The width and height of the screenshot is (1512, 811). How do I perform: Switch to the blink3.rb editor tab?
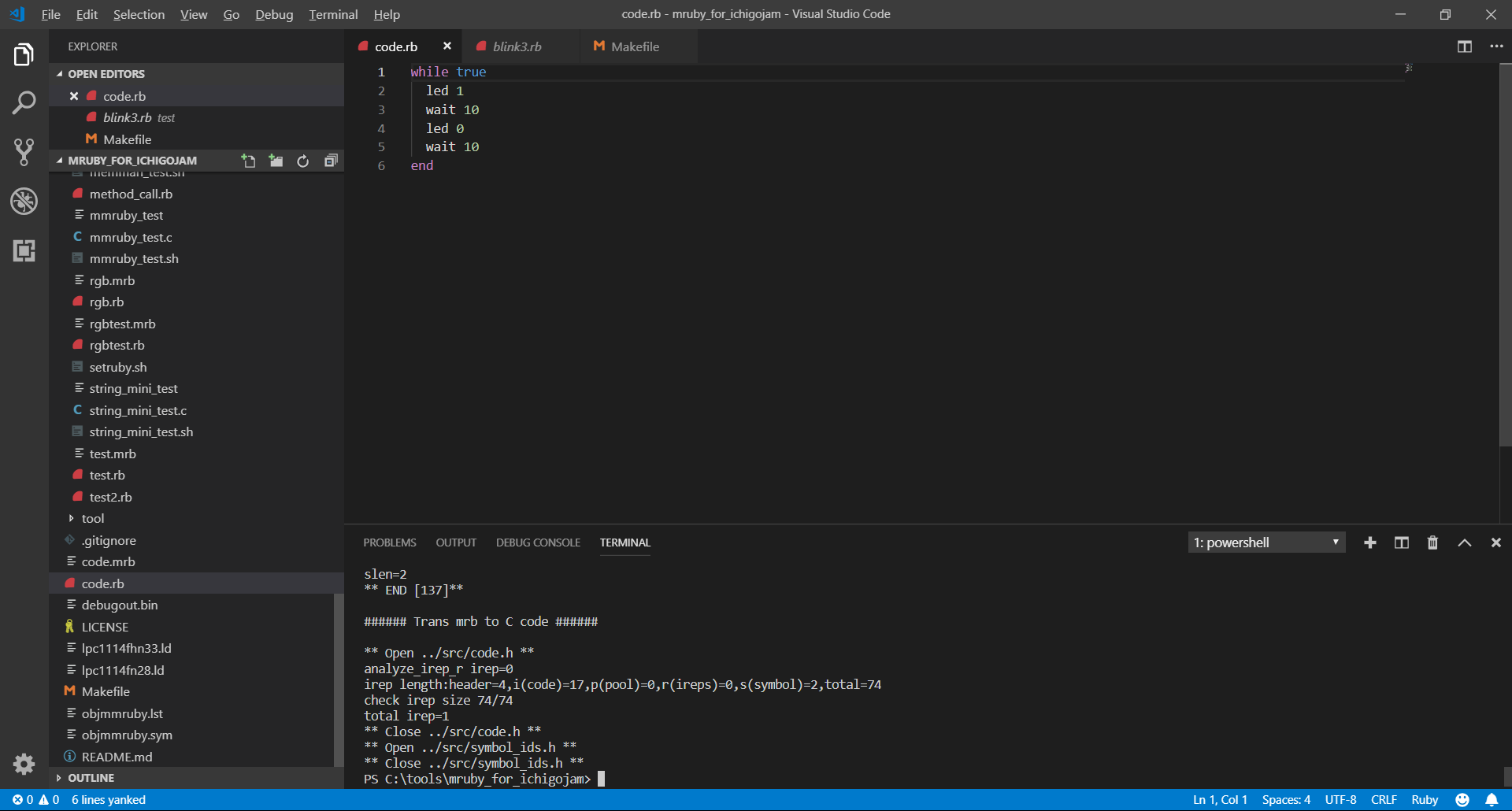[520, 46]
